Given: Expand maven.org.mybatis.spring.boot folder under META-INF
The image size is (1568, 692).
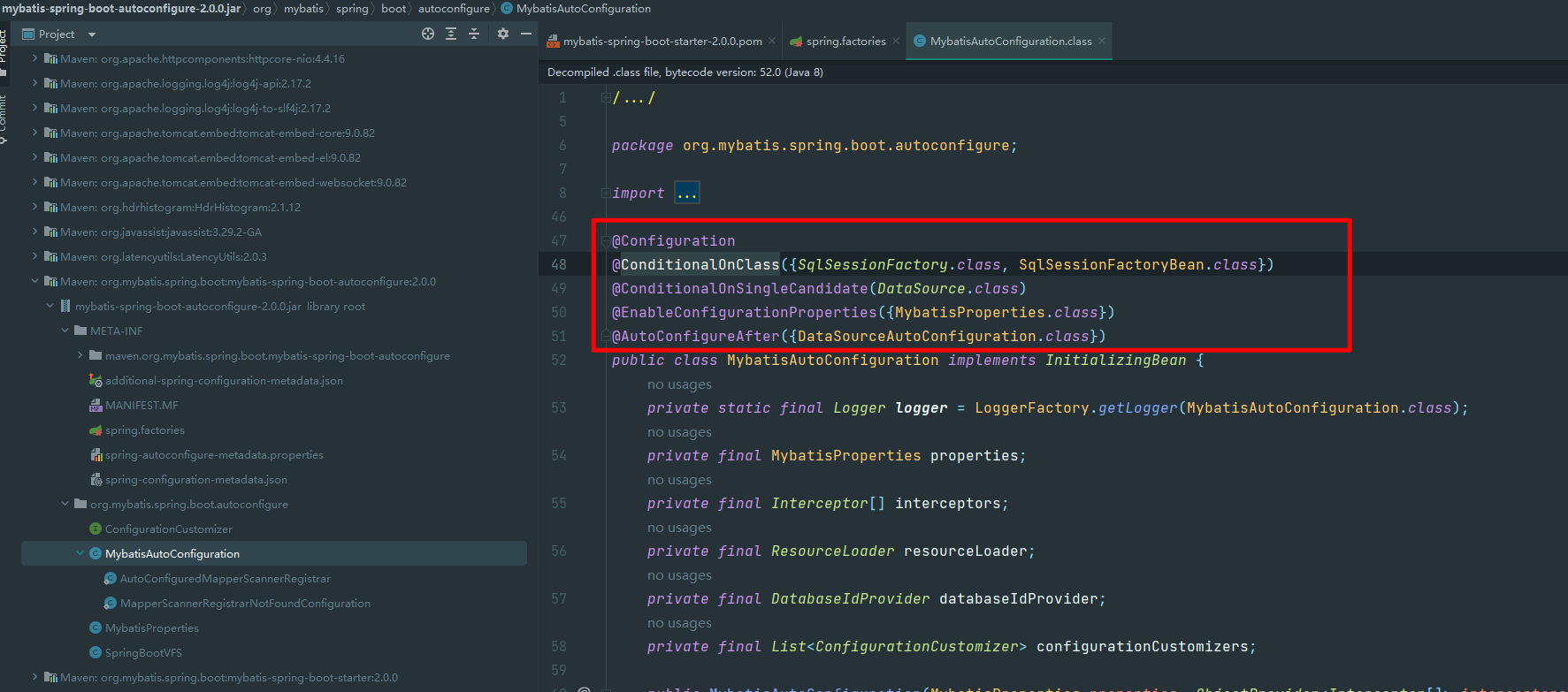Looking at the screenshot, I should coord(80,355).
